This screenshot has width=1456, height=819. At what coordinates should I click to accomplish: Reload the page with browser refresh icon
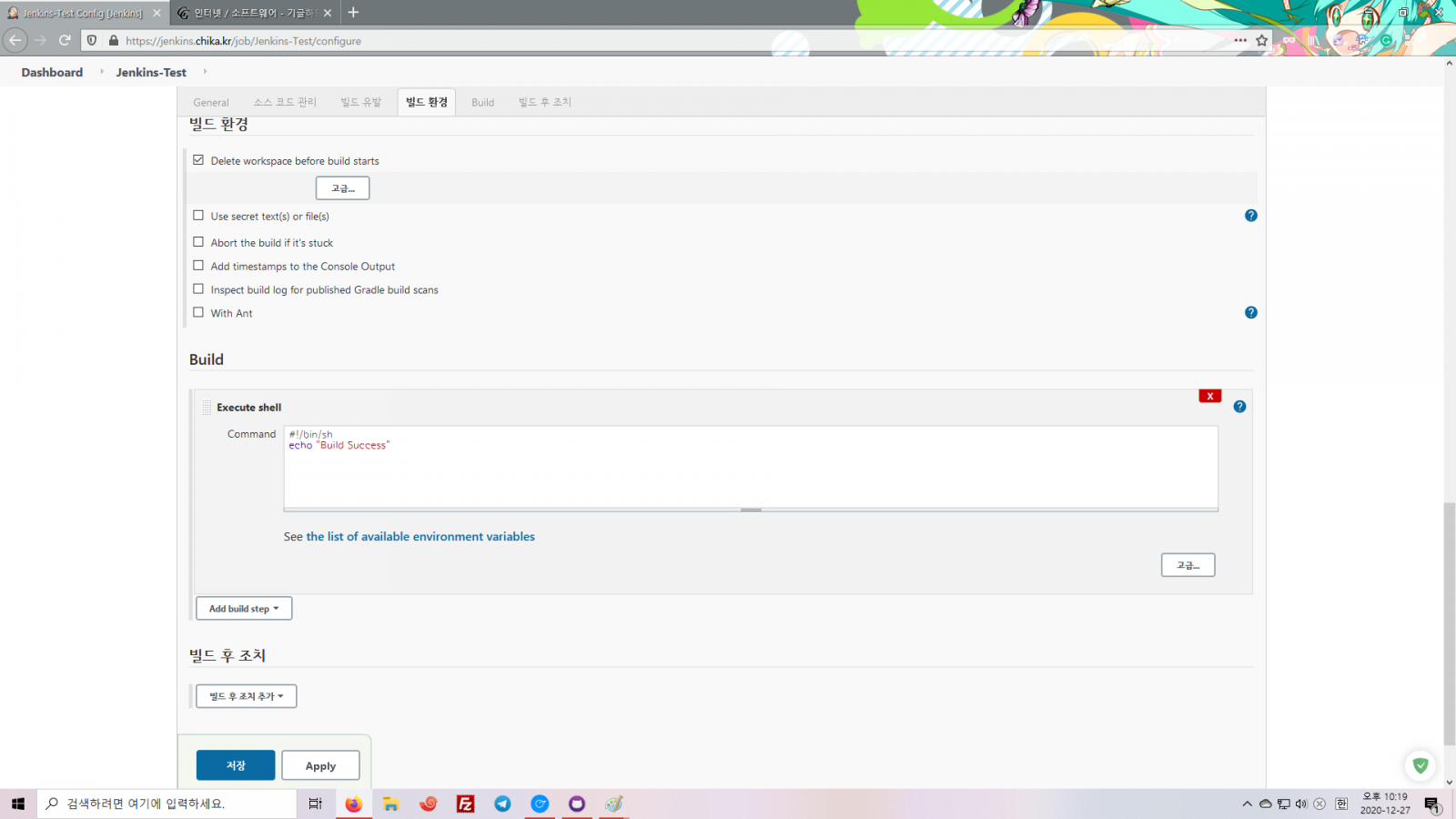coord(65,40)
